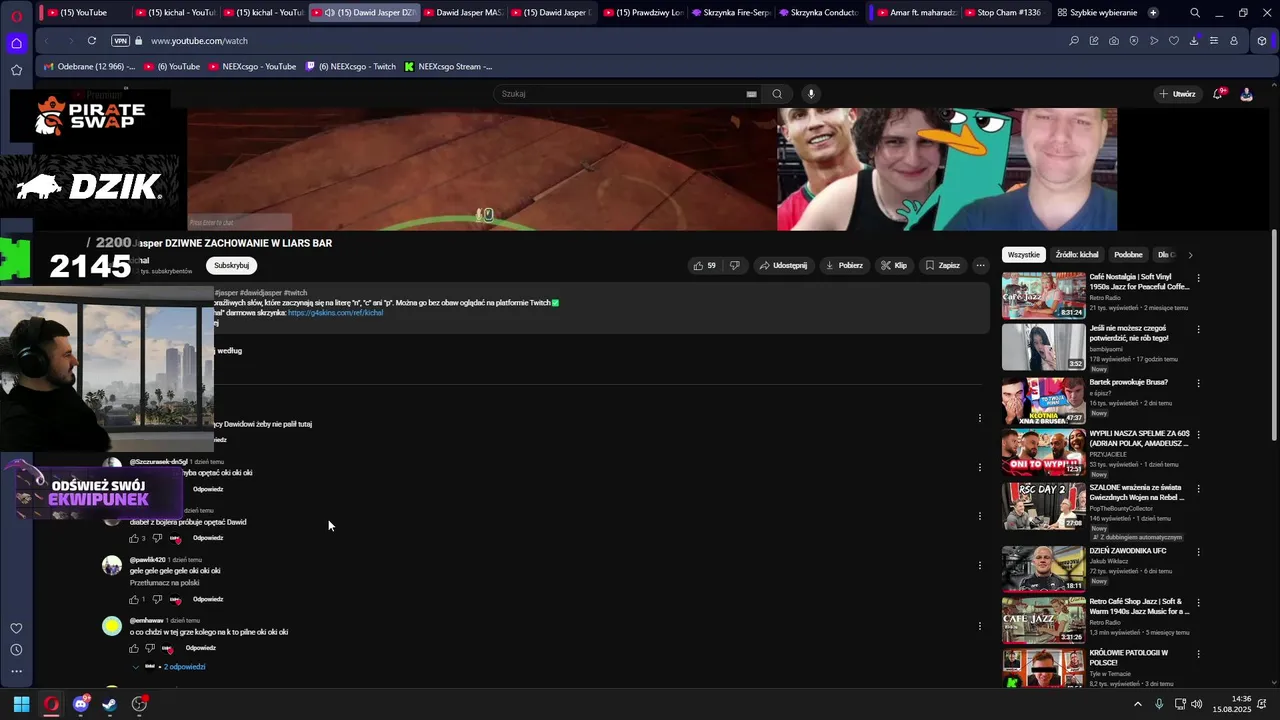Open the new tab plus button
Image resolution: width=1280 pixels, height=720 pixels.
coord(1153,12)
